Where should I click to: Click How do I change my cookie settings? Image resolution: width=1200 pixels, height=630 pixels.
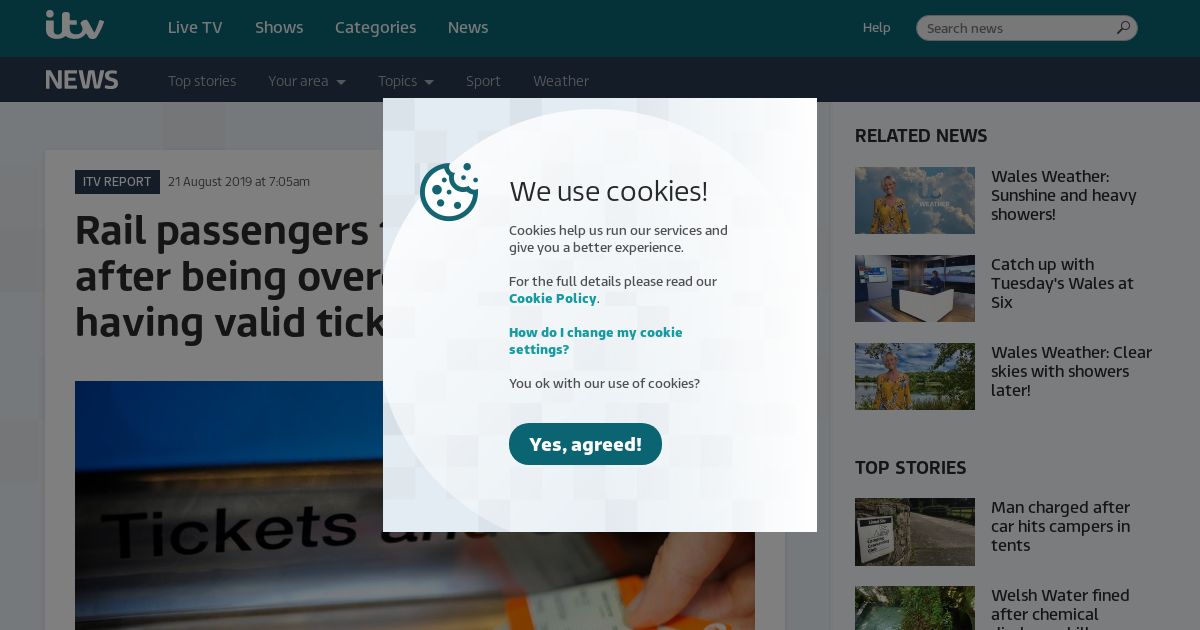596,341
